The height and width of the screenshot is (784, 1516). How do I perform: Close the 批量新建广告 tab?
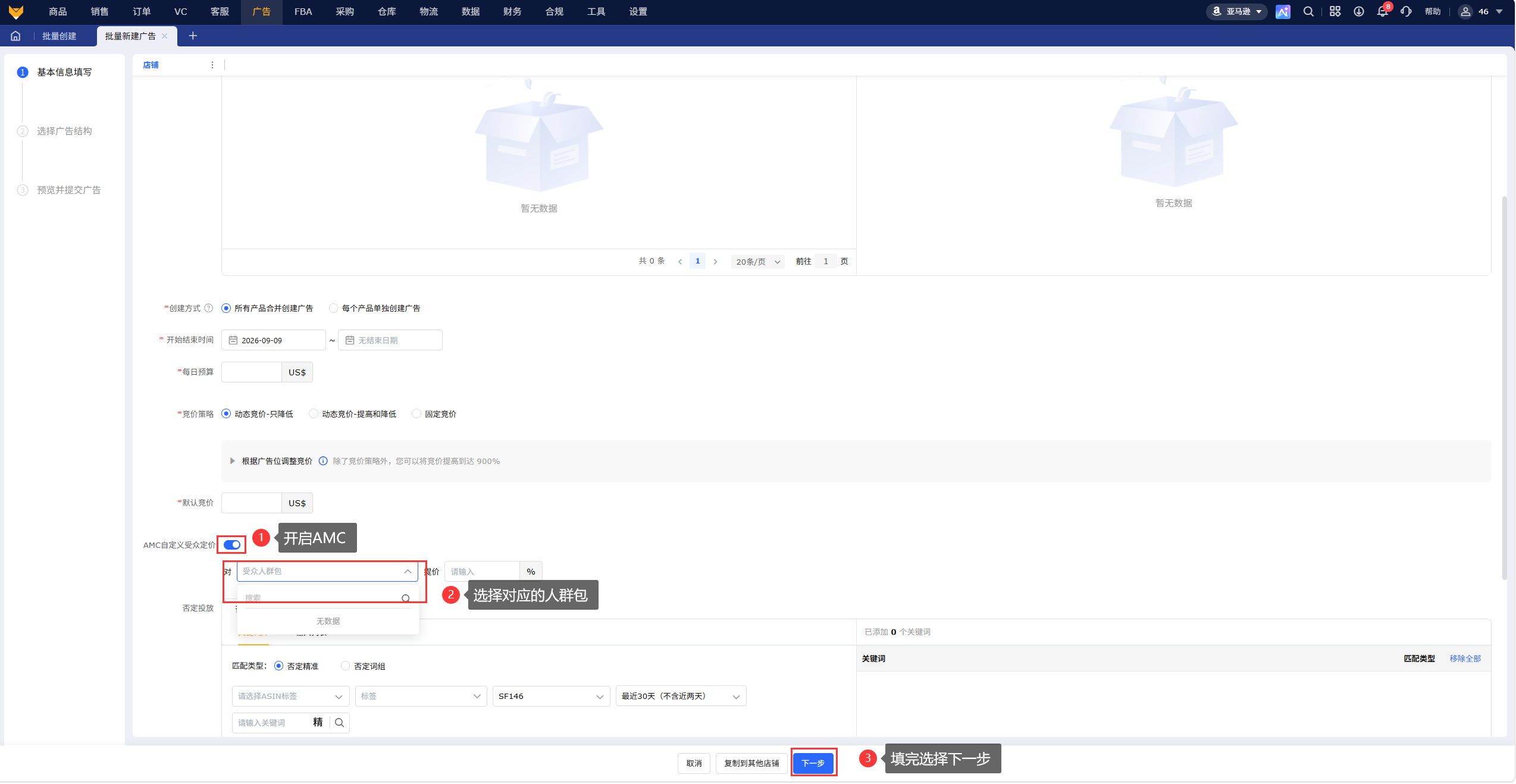tap(165, 36)
